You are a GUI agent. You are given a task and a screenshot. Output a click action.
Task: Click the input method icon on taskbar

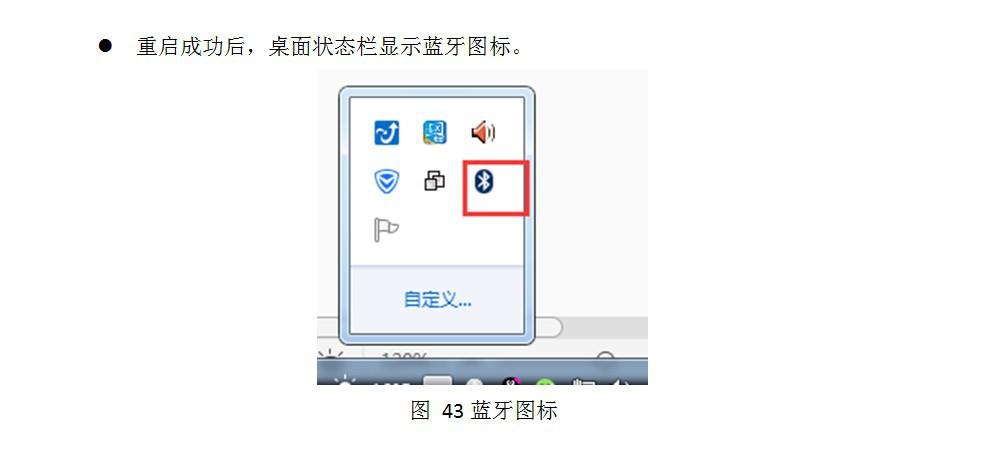pyautogui.click(x=583, y=381)
